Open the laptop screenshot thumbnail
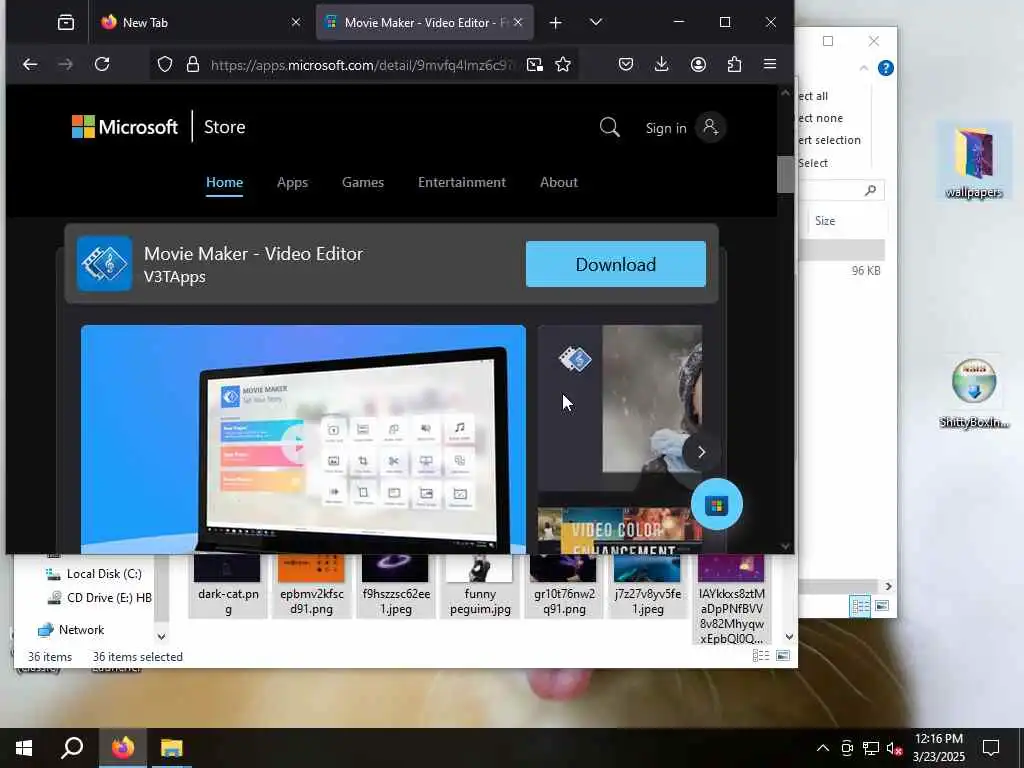The height and width of the screenshot is (768, 1024). coord(303,439)
